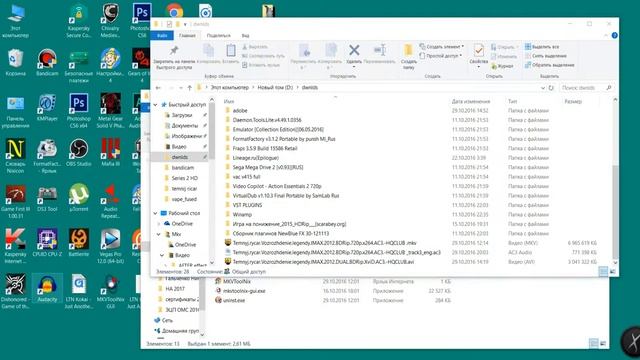The height and width of the screenshot is (360, 640).
Task: Select the Bandicam desktop icon
Action: (x=47, y=62)
